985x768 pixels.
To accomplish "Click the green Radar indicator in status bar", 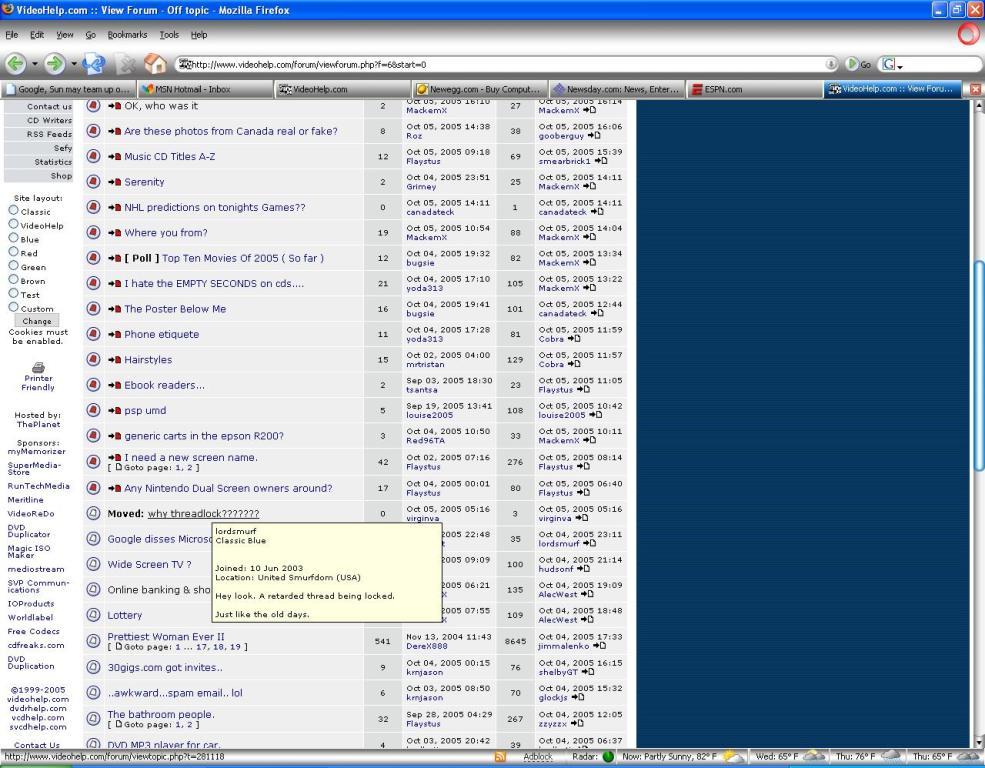I will 607,757.
